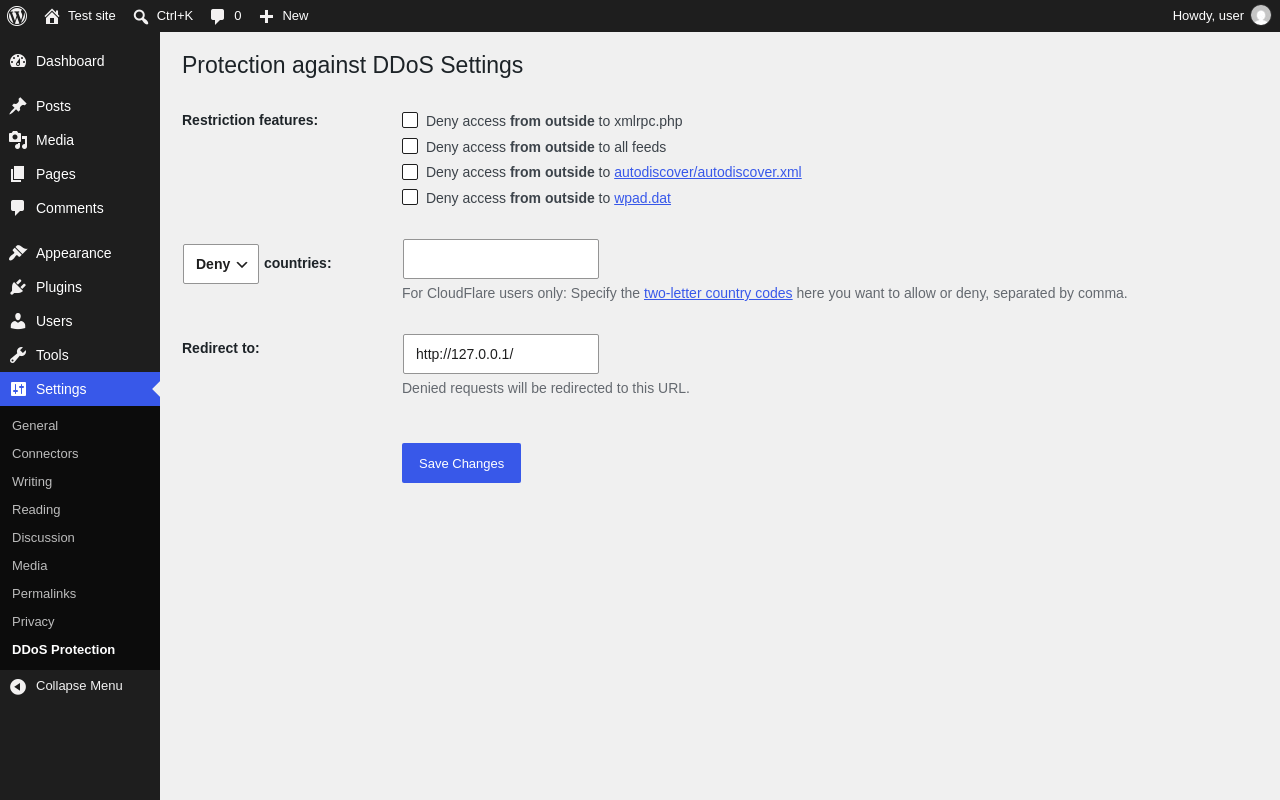Click the Ctrl+K search shortcut label
The height and width of the screenshot is (800, 1280).
click(175, 16)
